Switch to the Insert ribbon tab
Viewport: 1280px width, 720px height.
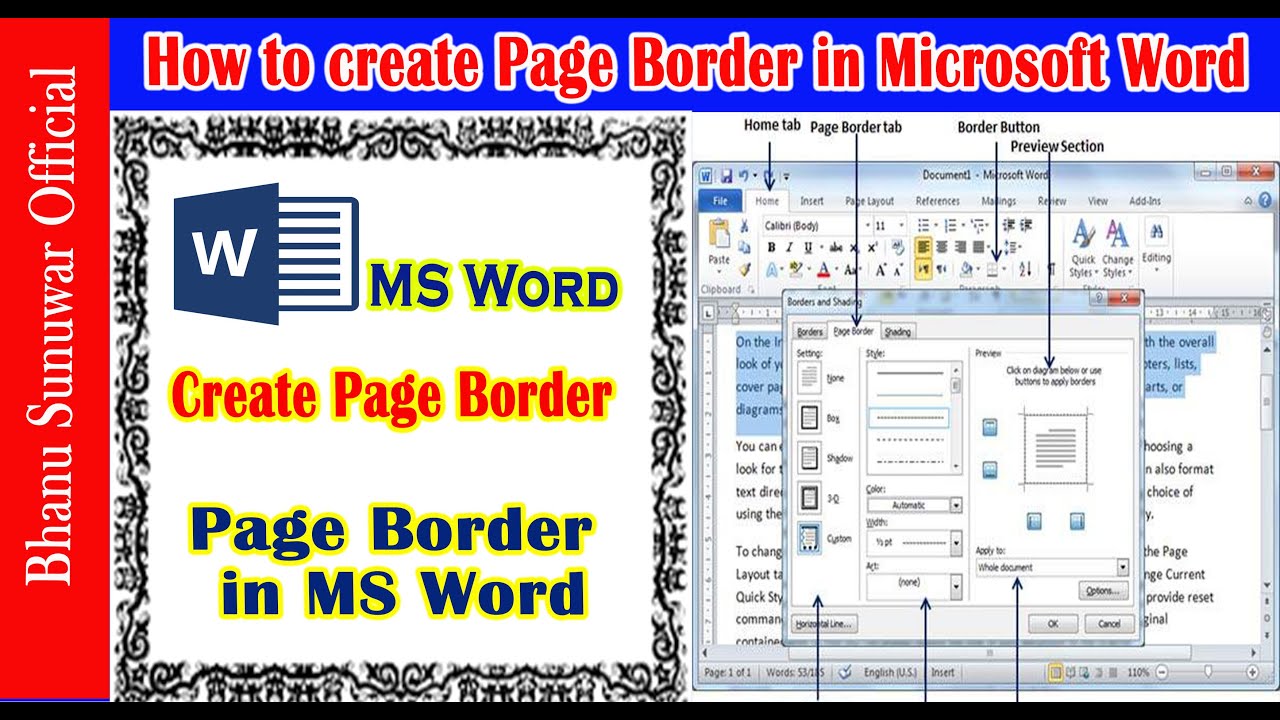812,201
